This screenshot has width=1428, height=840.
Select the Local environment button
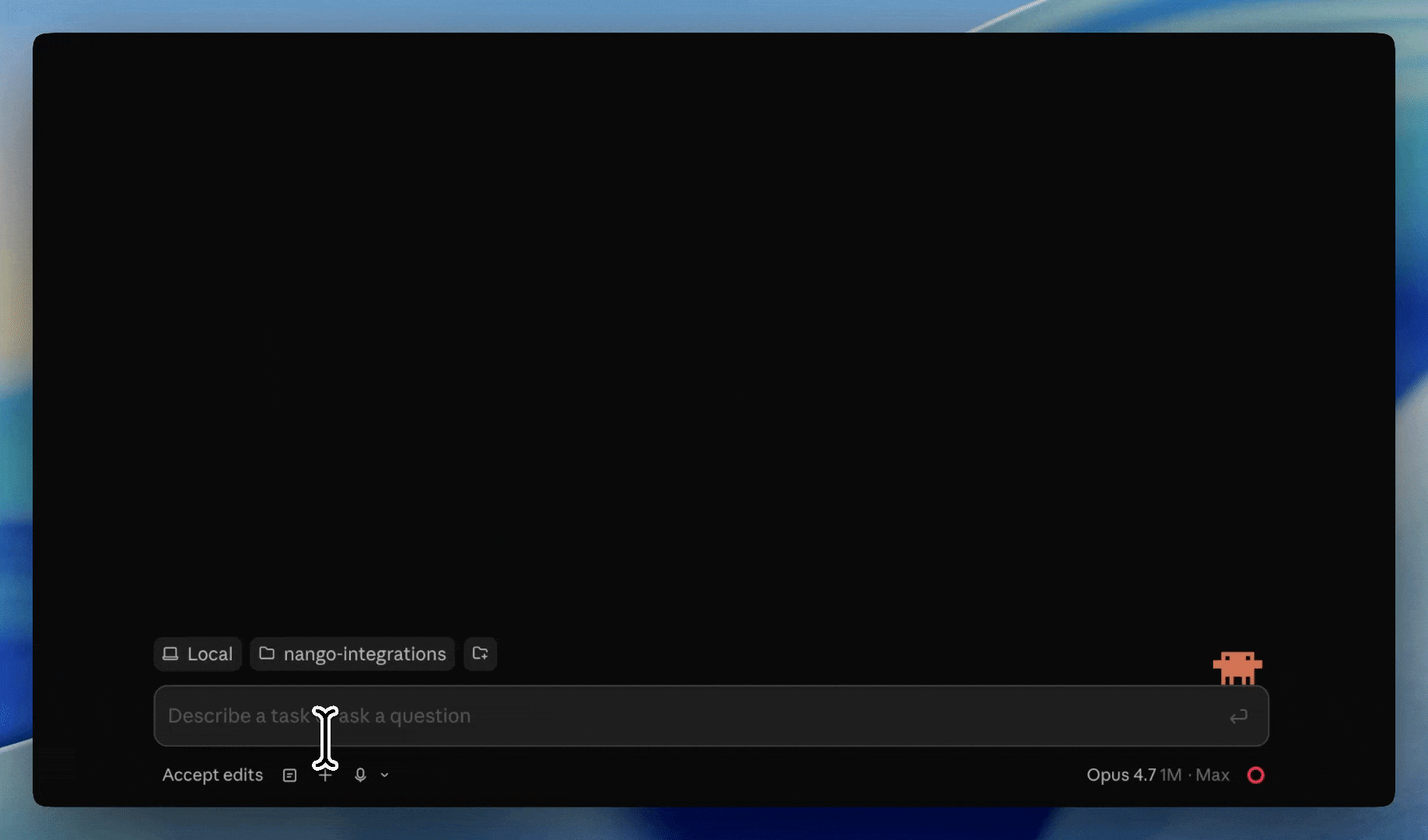click(198, 654)
